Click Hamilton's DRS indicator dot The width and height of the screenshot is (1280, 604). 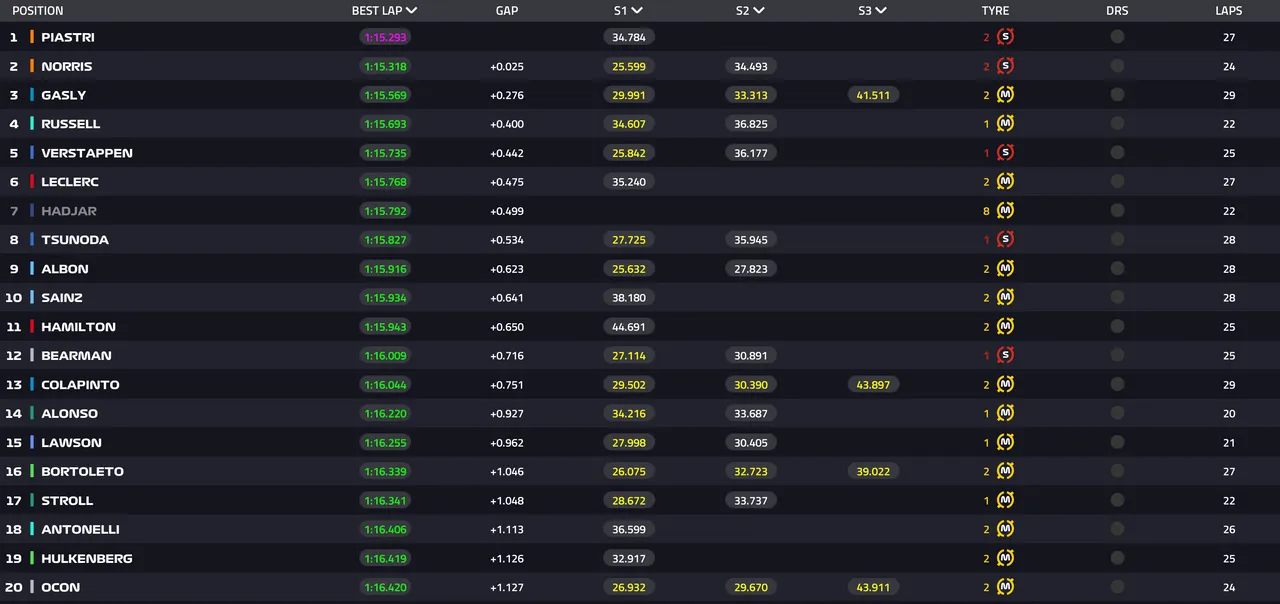[1117, 327]
